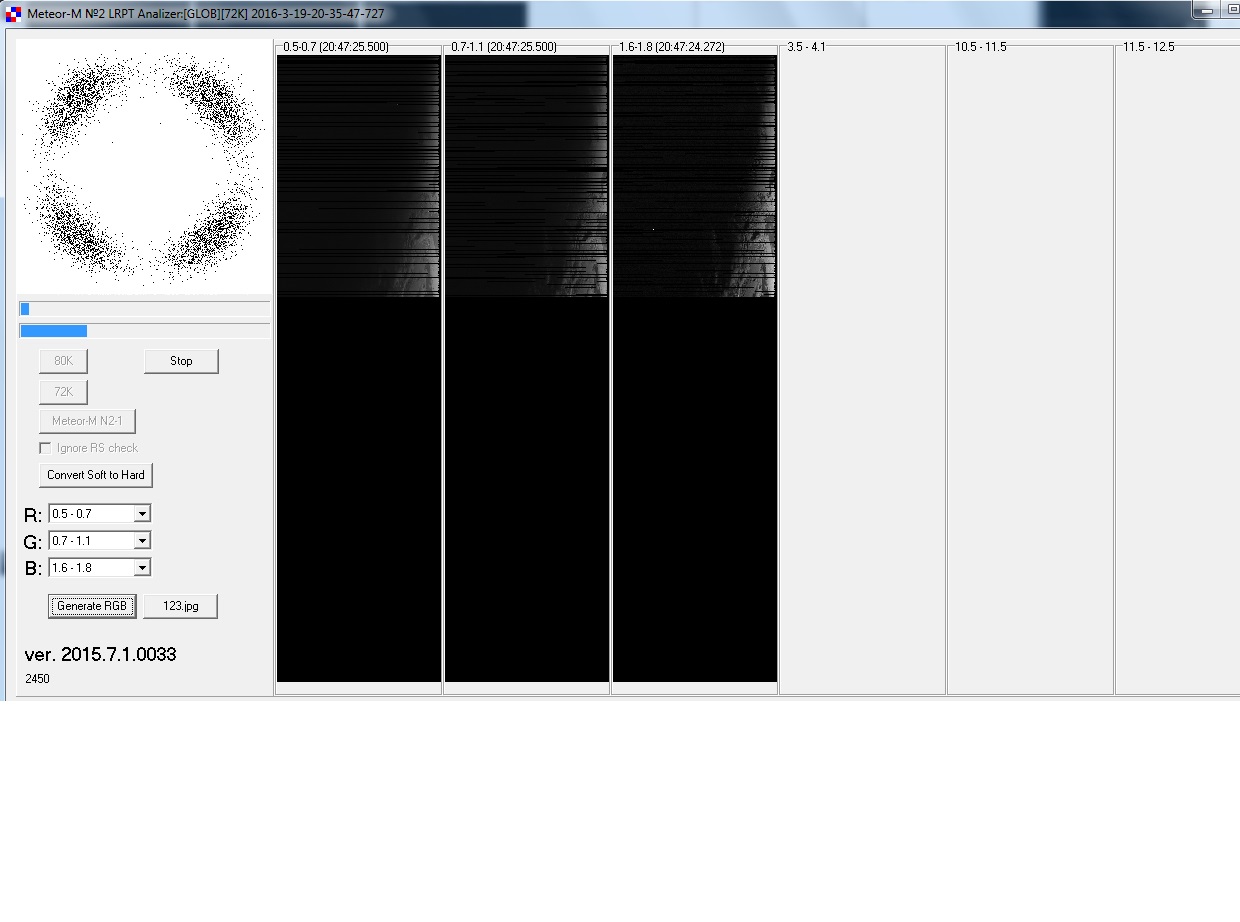
Task: Minimize the LRPT Analizer window
Action: [1205, 8]
